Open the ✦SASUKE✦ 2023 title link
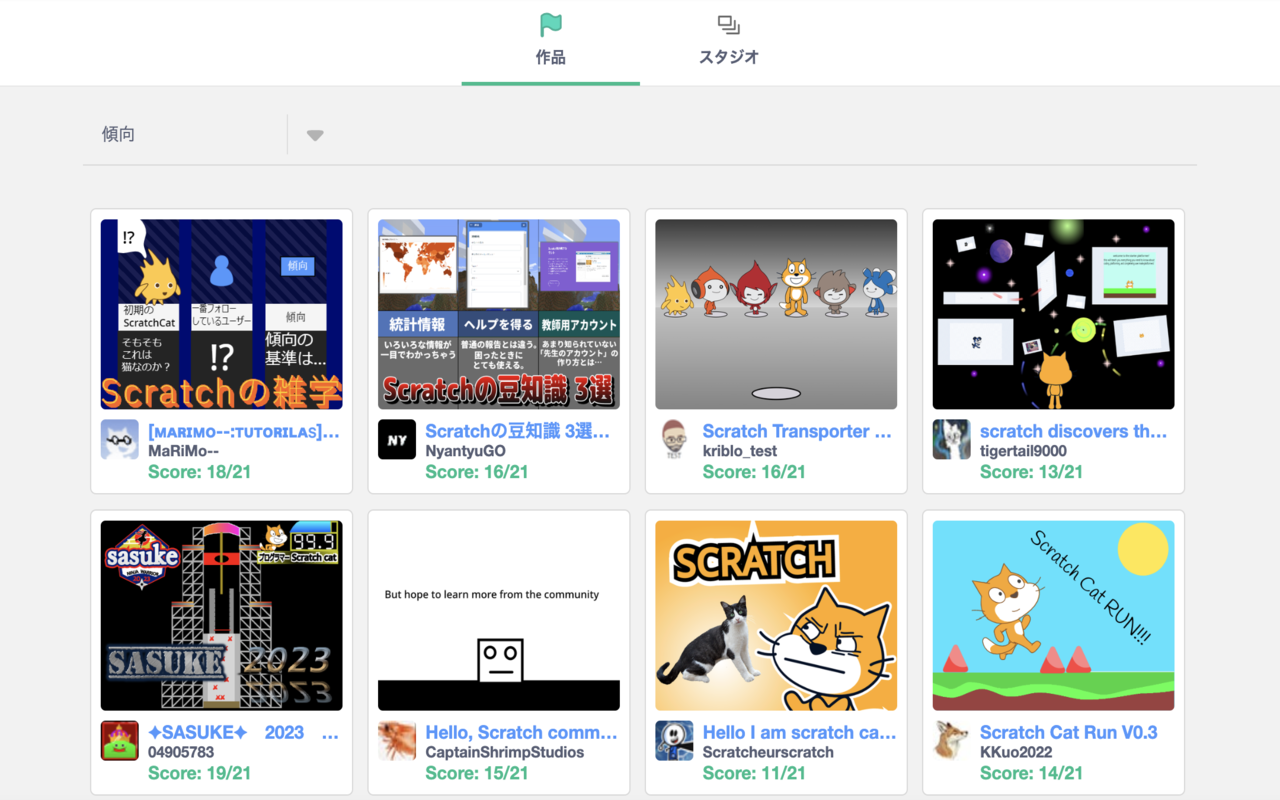1280x800 pixels. pos(243,732)
